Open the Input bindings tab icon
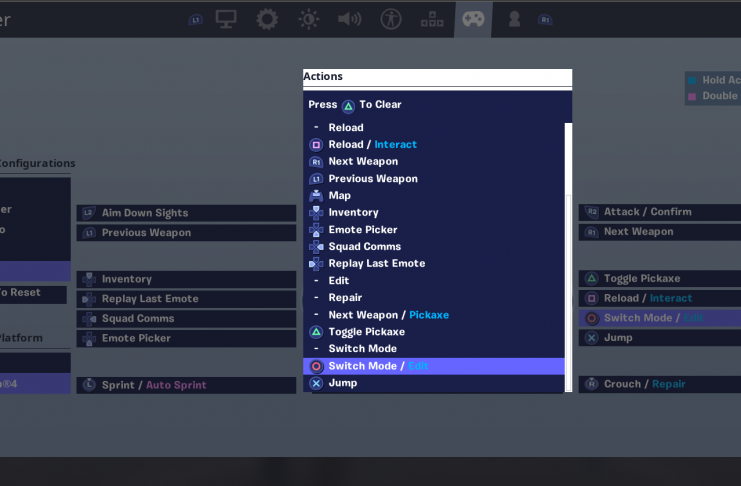 [432, 19]
